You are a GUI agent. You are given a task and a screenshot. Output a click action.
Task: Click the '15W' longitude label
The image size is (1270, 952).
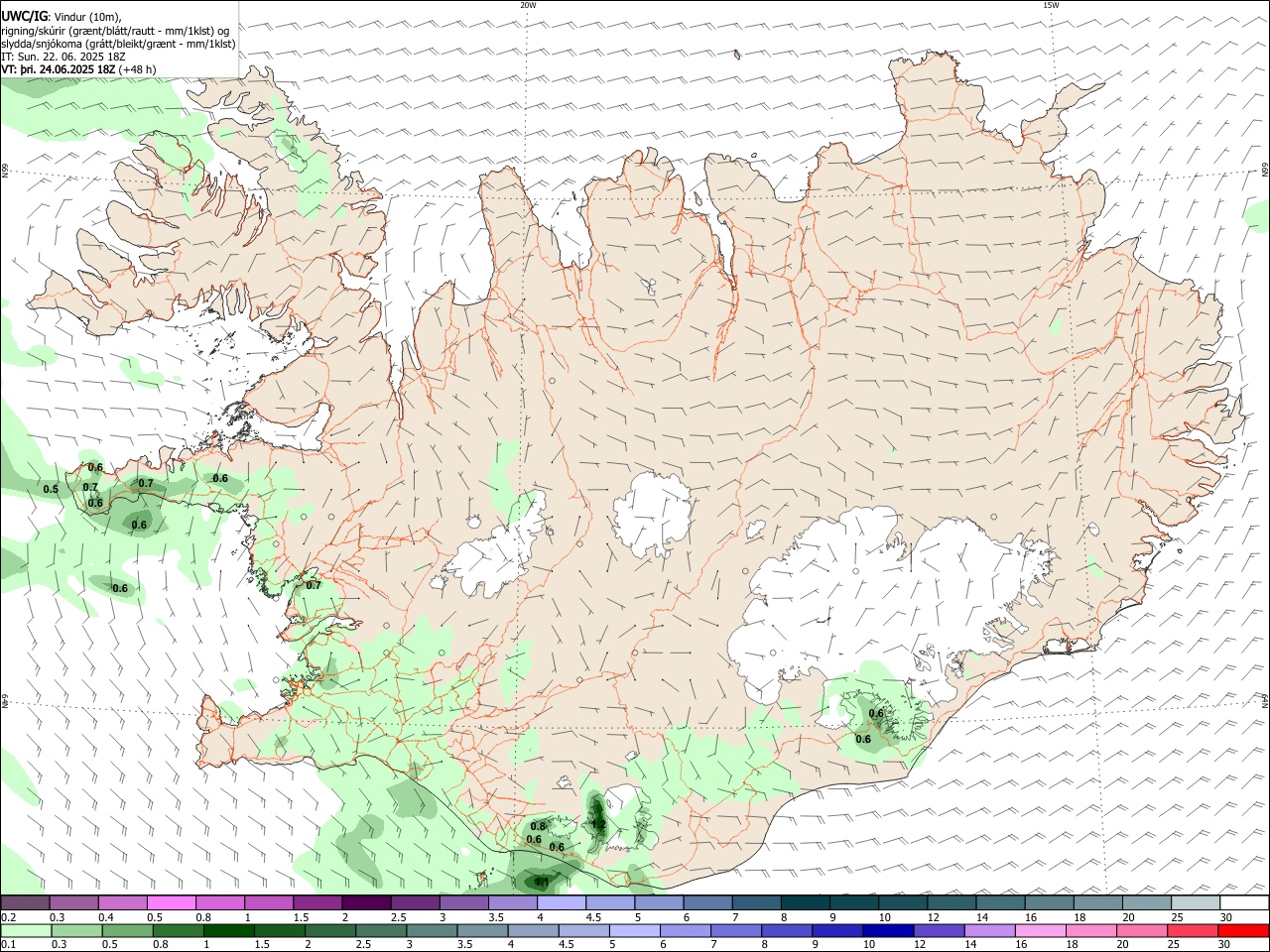pos(1051,5)
